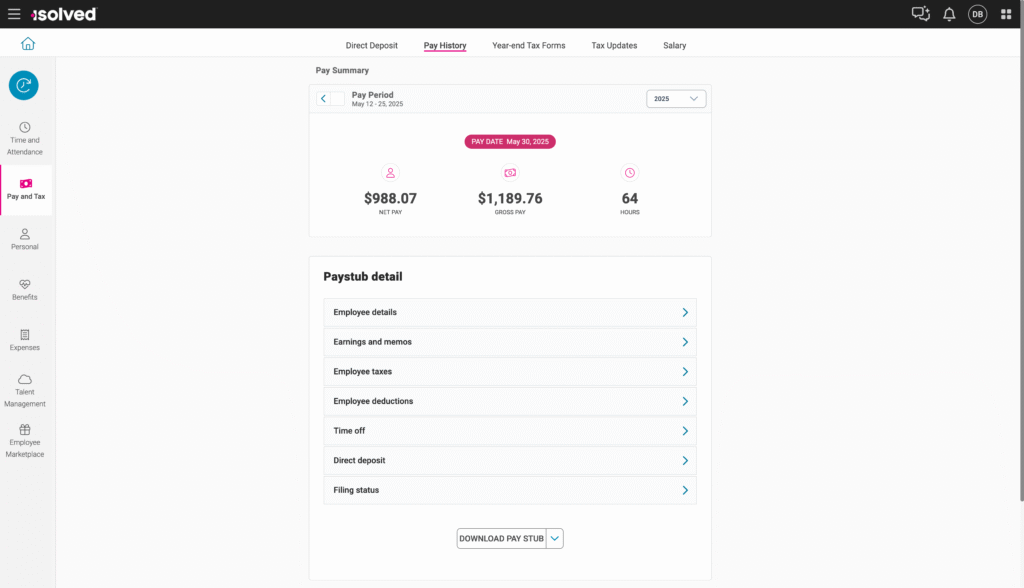The height and width of the screenshot is (588, 1024).
Task: Open Download Pay Stub dropdown arrow
Action: coord(556,538)
